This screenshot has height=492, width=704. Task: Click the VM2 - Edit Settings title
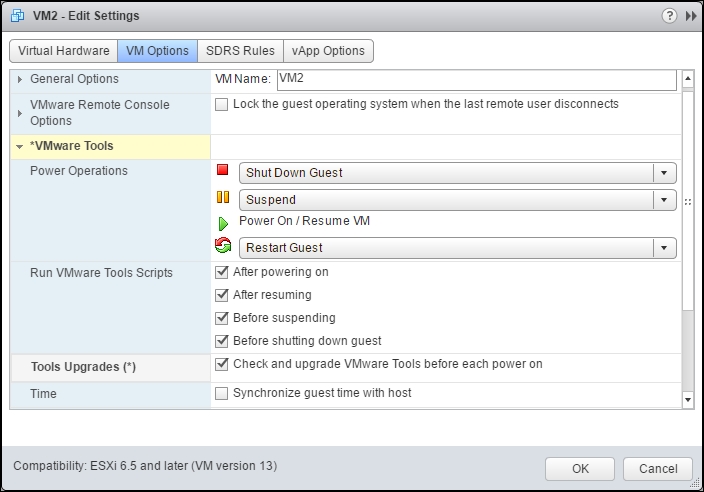(x=86, y=16)
